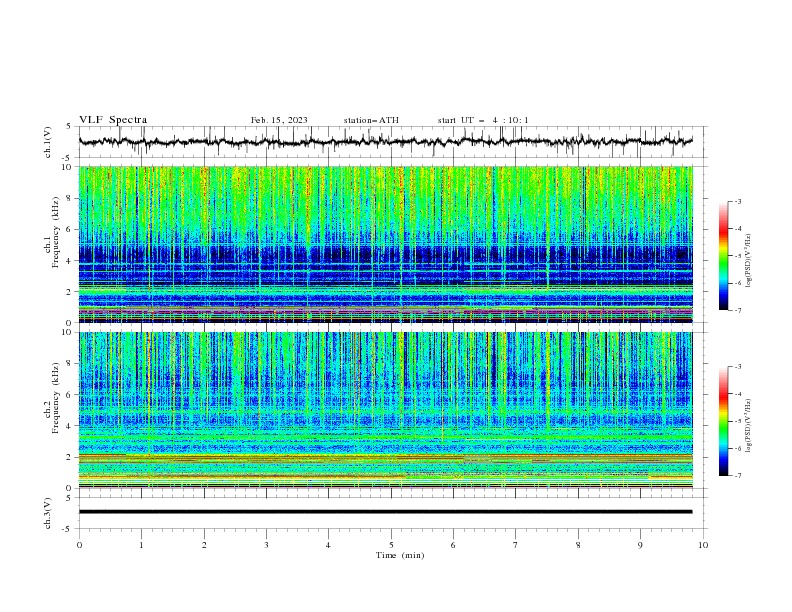The width and height of the screenshot is (792, 612).
Task: Click the '-3' tick on ch.1 color bar
Action: point(737,201)
